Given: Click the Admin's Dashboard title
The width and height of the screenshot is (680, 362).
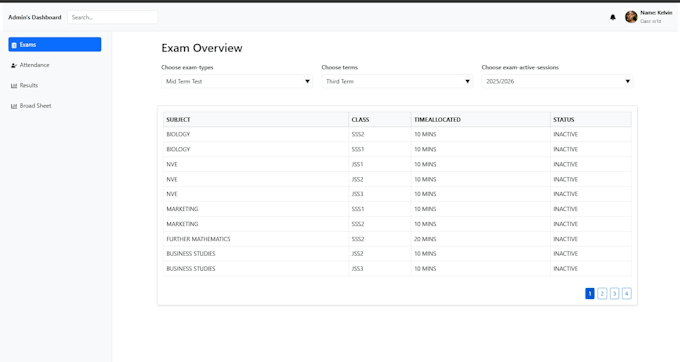Looking at the screenshot, I should pyautogui.click(x=35, y=17).
